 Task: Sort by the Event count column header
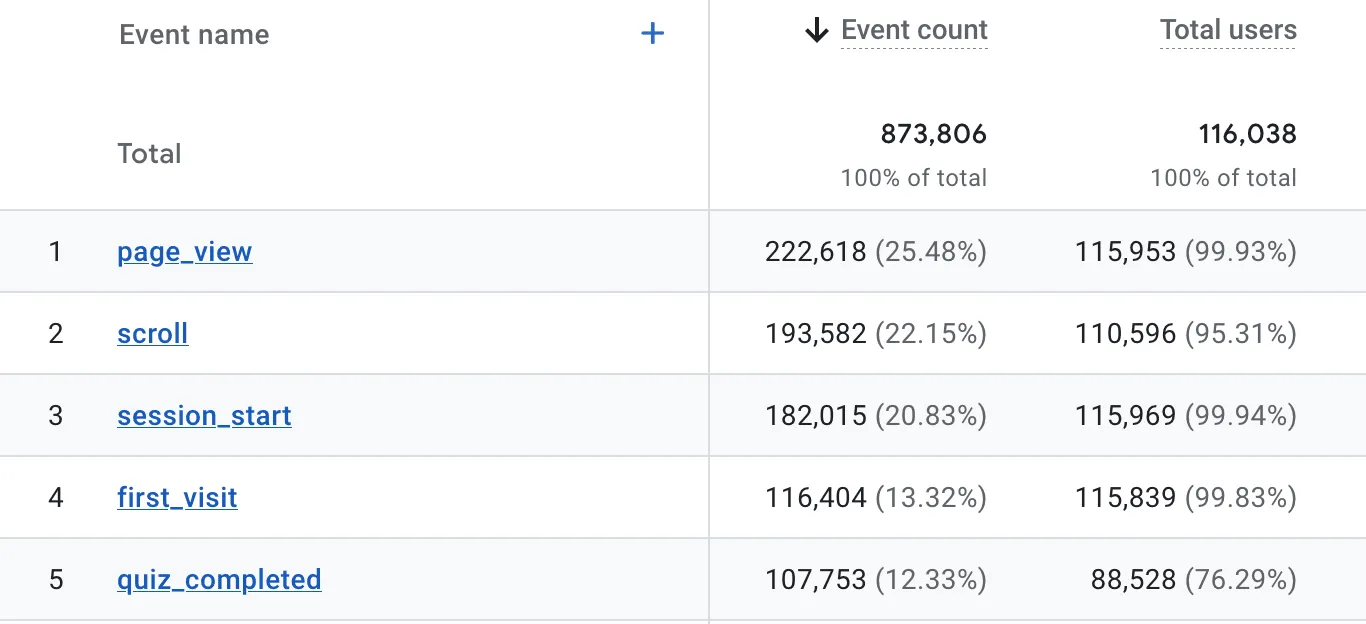coord(914,31)
